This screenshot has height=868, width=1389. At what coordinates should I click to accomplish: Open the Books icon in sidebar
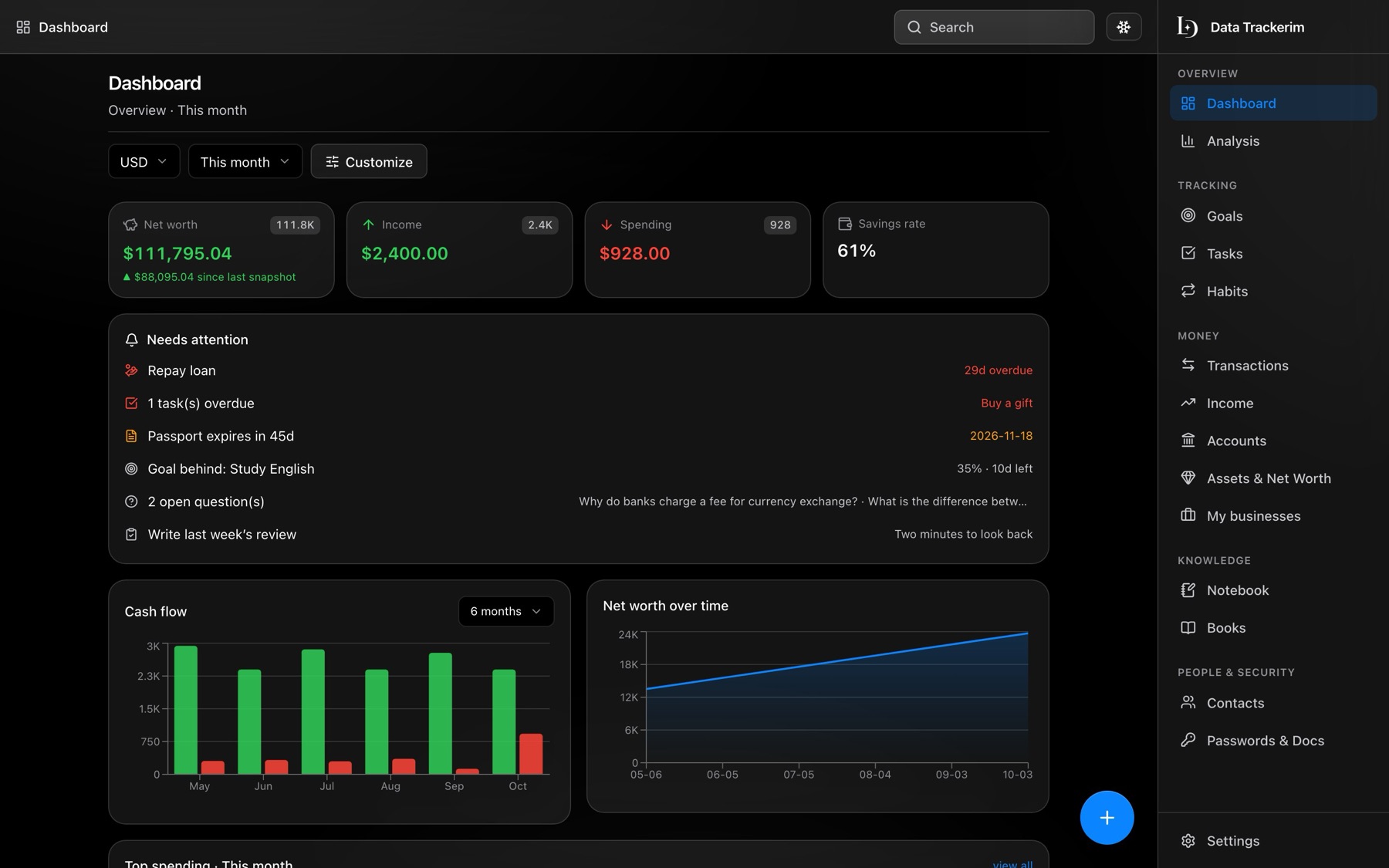1188,627
